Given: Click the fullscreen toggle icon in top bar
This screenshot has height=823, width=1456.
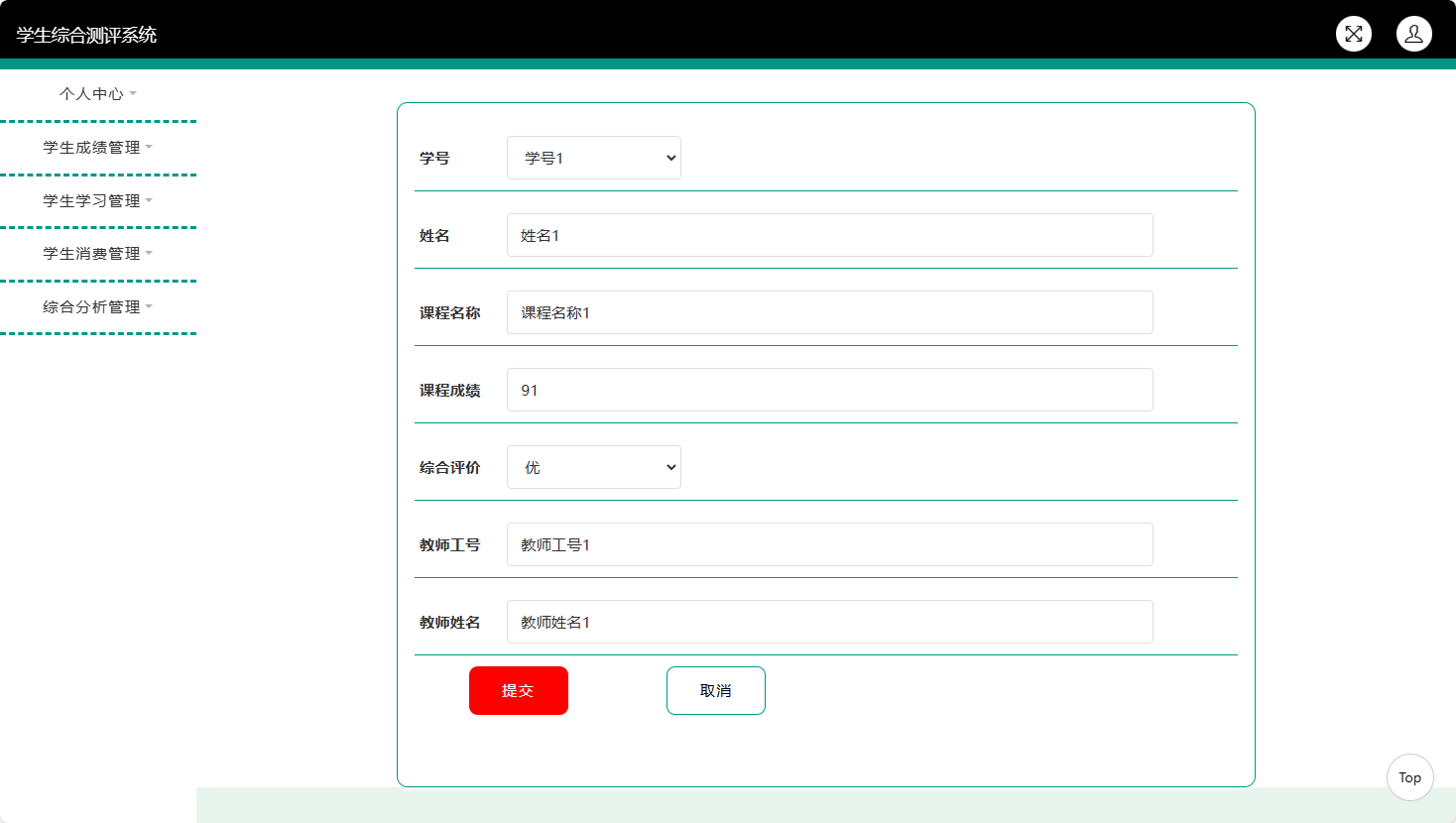Looking at the screenshot, I should 1353,33.
